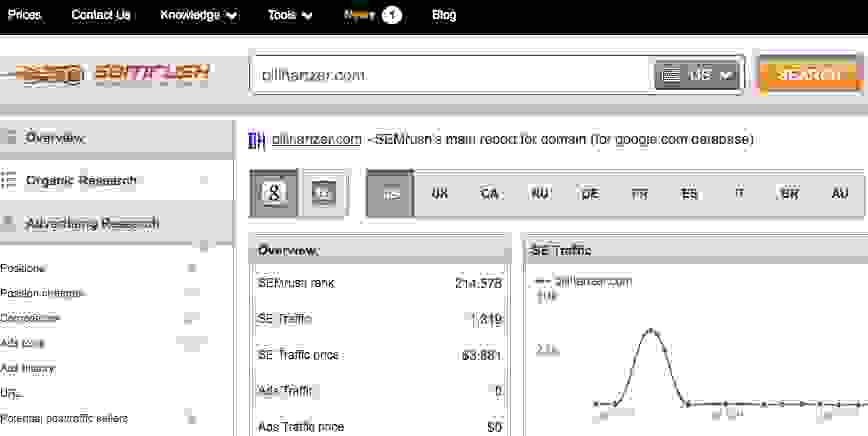The height and width of the screenshot is (436, 868).
Task: Switch to the RU database tab
Action: [x=540, y=194]
